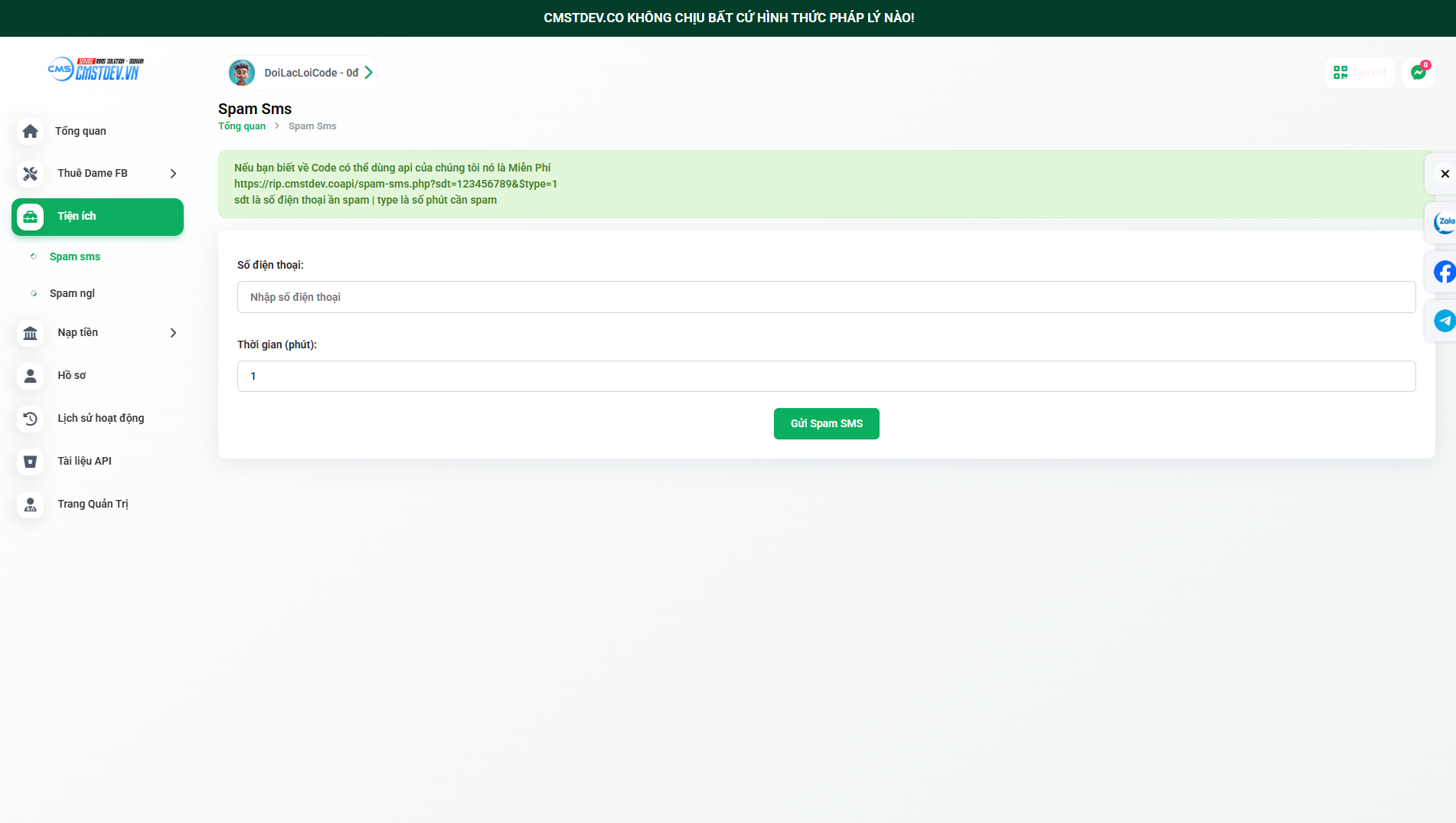This screenshot has height=823, width=1456.
Task: Open the Telegram floating icon
Action: 1444,321
